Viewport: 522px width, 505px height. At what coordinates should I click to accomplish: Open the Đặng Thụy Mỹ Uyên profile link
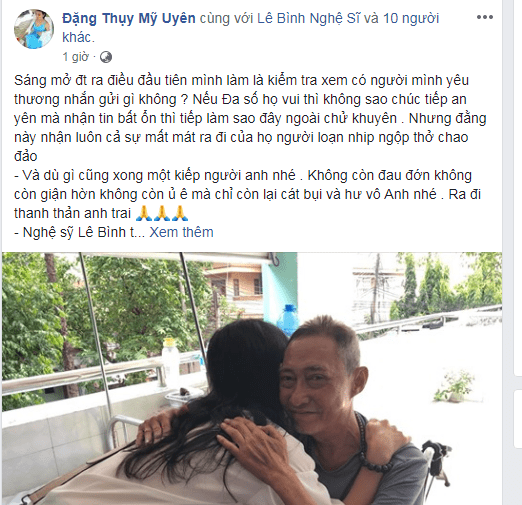[x=129, y=18]
